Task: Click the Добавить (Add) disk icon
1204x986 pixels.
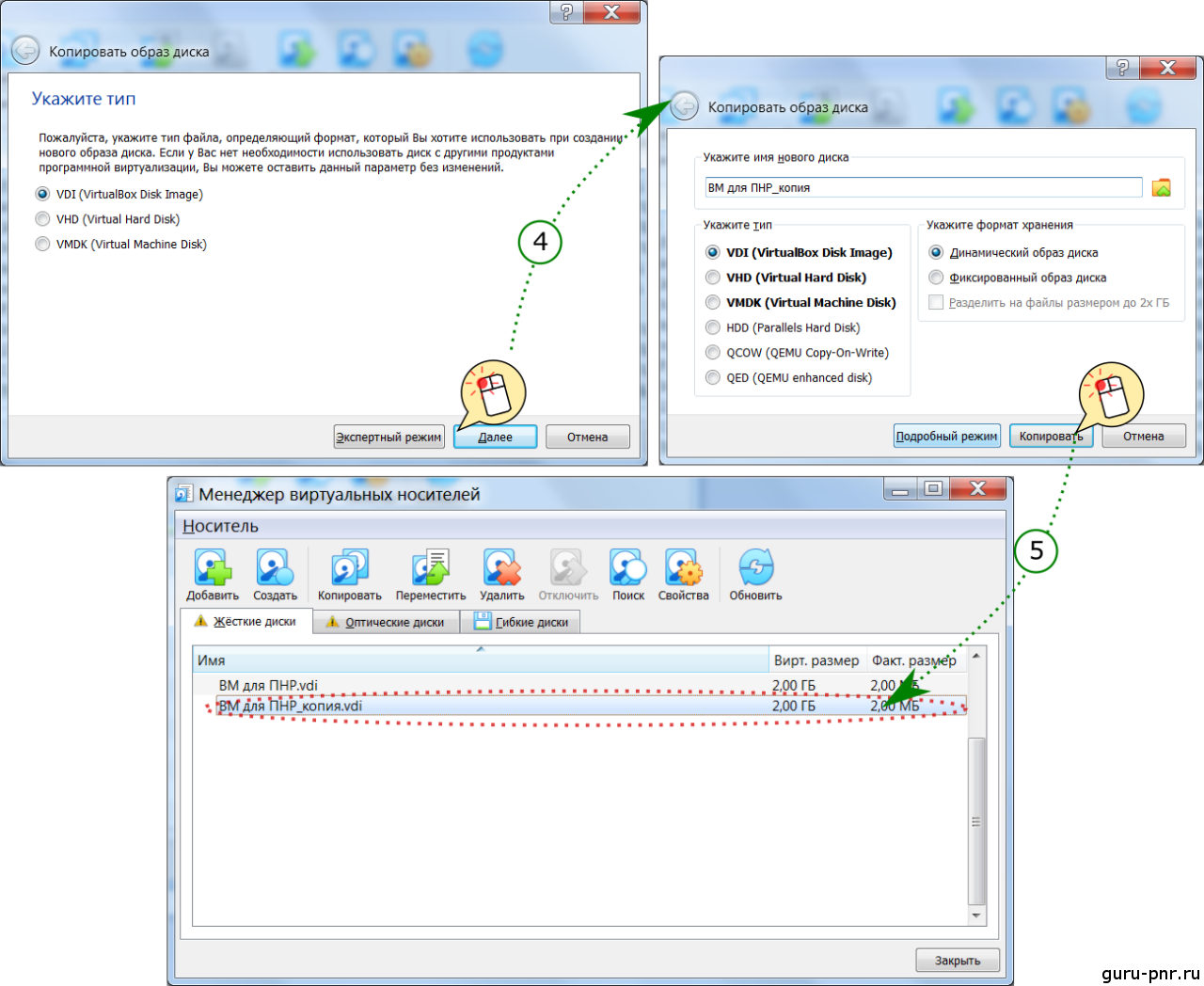Action: coord(213,569)
